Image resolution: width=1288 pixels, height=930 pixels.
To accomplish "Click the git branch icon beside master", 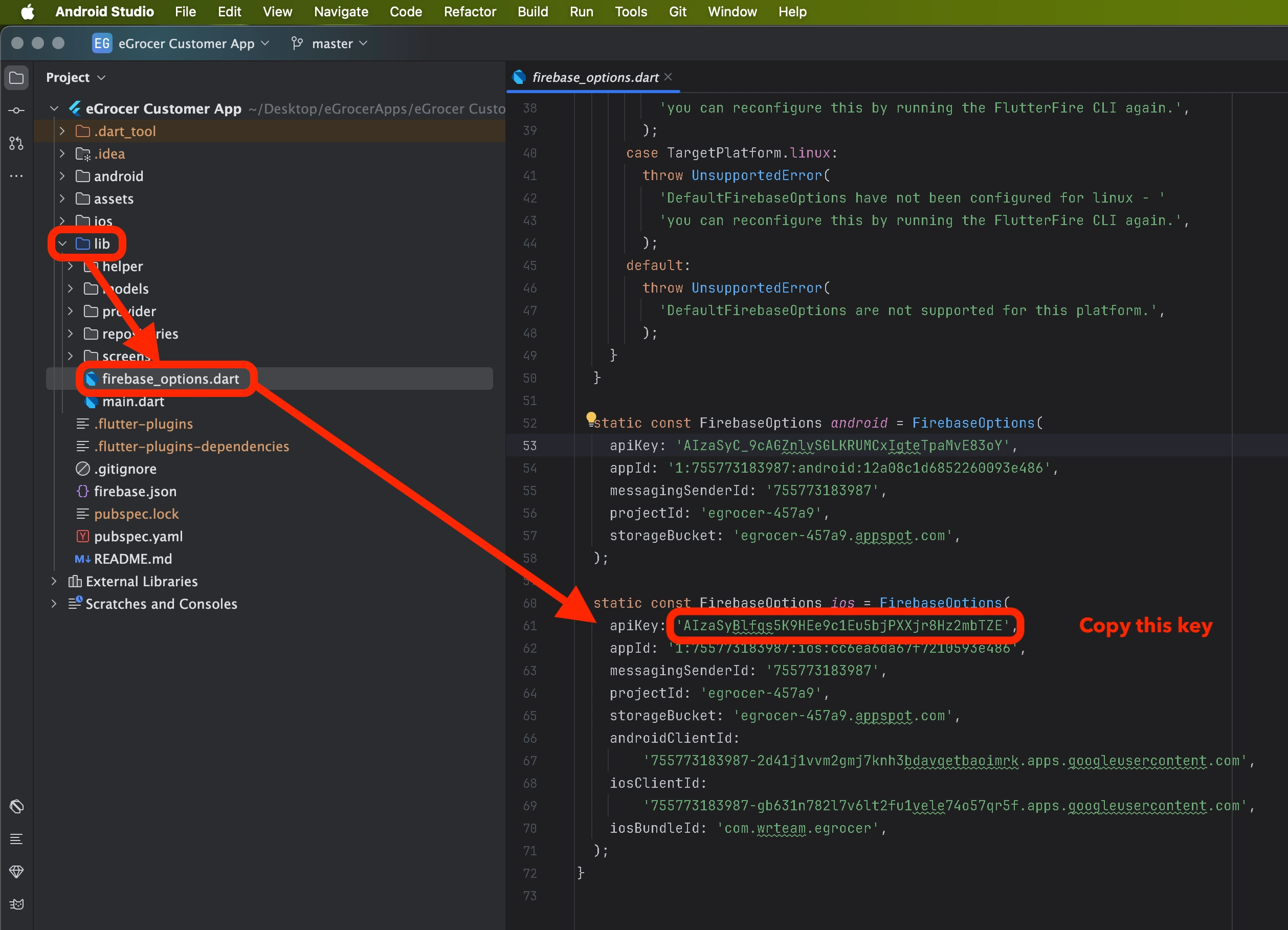I will pyautogui.click(x=297, y=43).
